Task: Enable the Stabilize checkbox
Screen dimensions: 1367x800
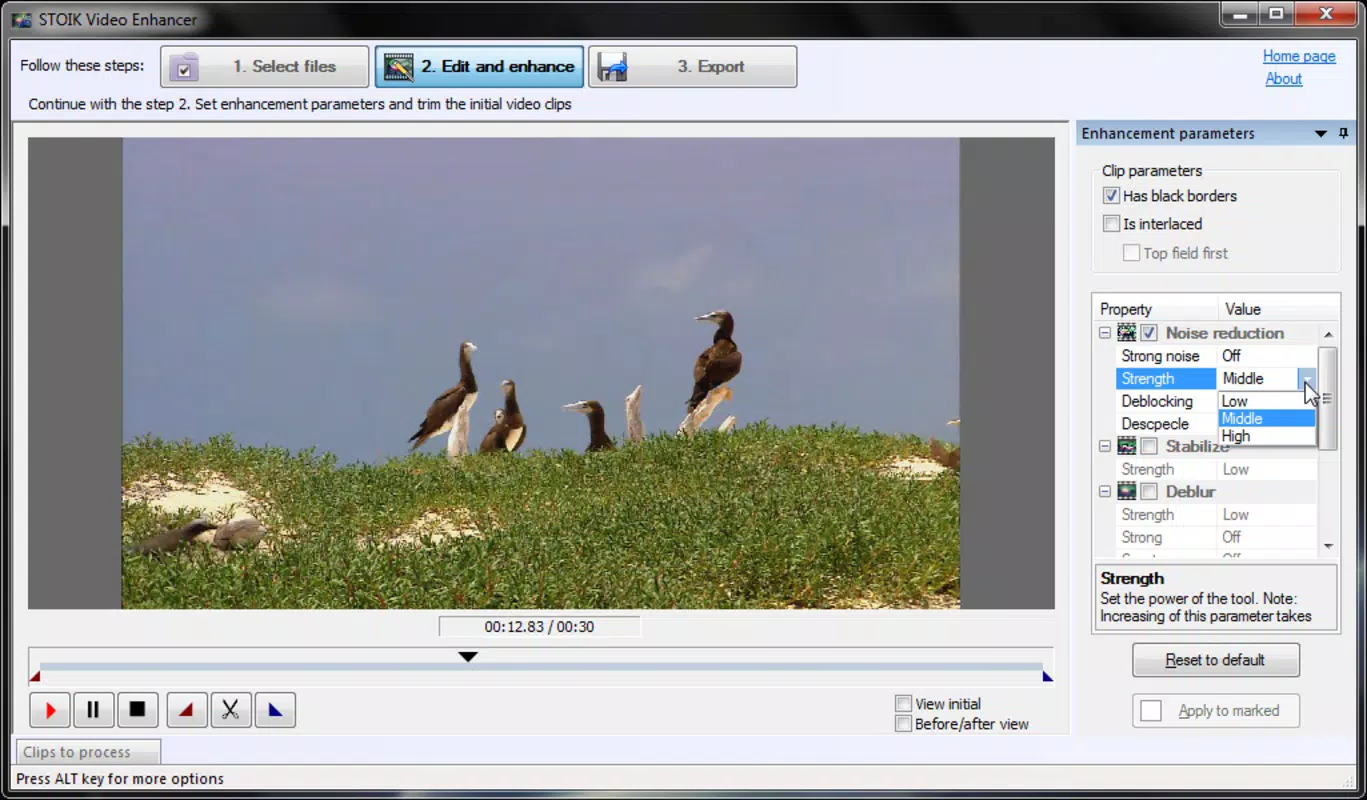Action: coord(1149,446)
